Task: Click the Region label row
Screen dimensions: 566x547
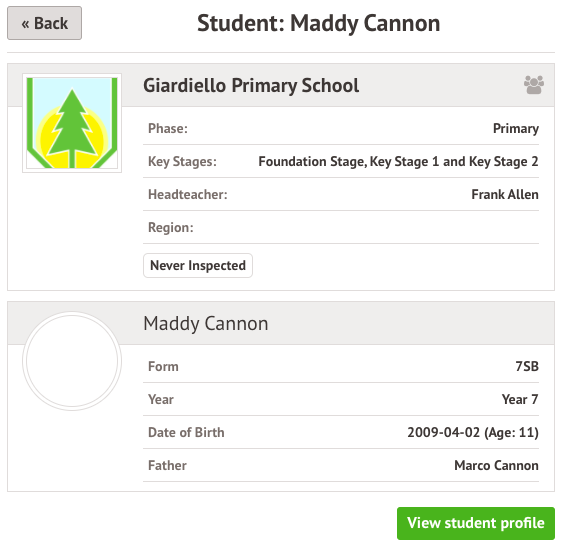Action: 341,227
